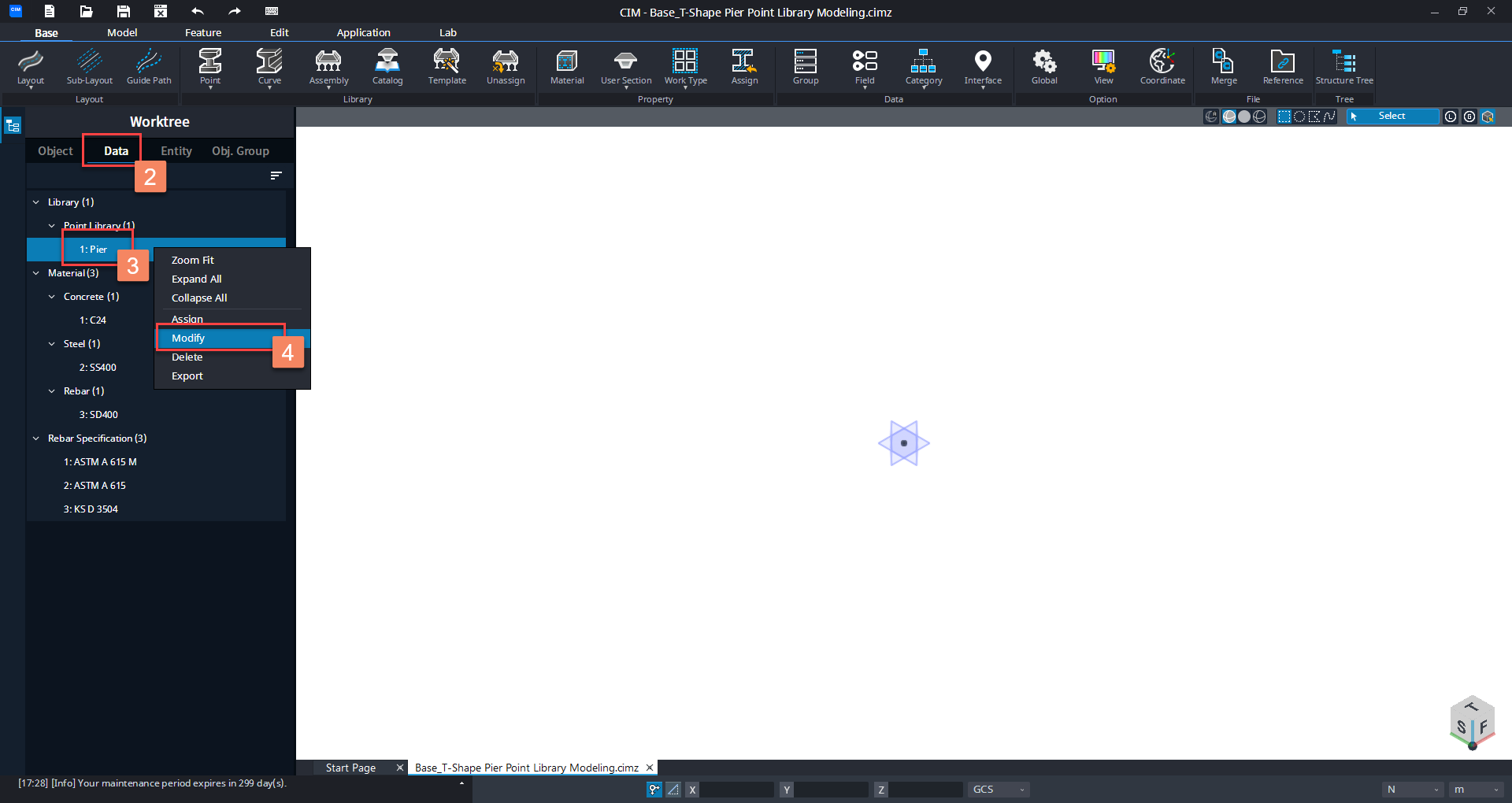The width and height of the screenshot is (1512, 803).
Task: Toggle freeform curve selection mode
Action: (1329, 117)
